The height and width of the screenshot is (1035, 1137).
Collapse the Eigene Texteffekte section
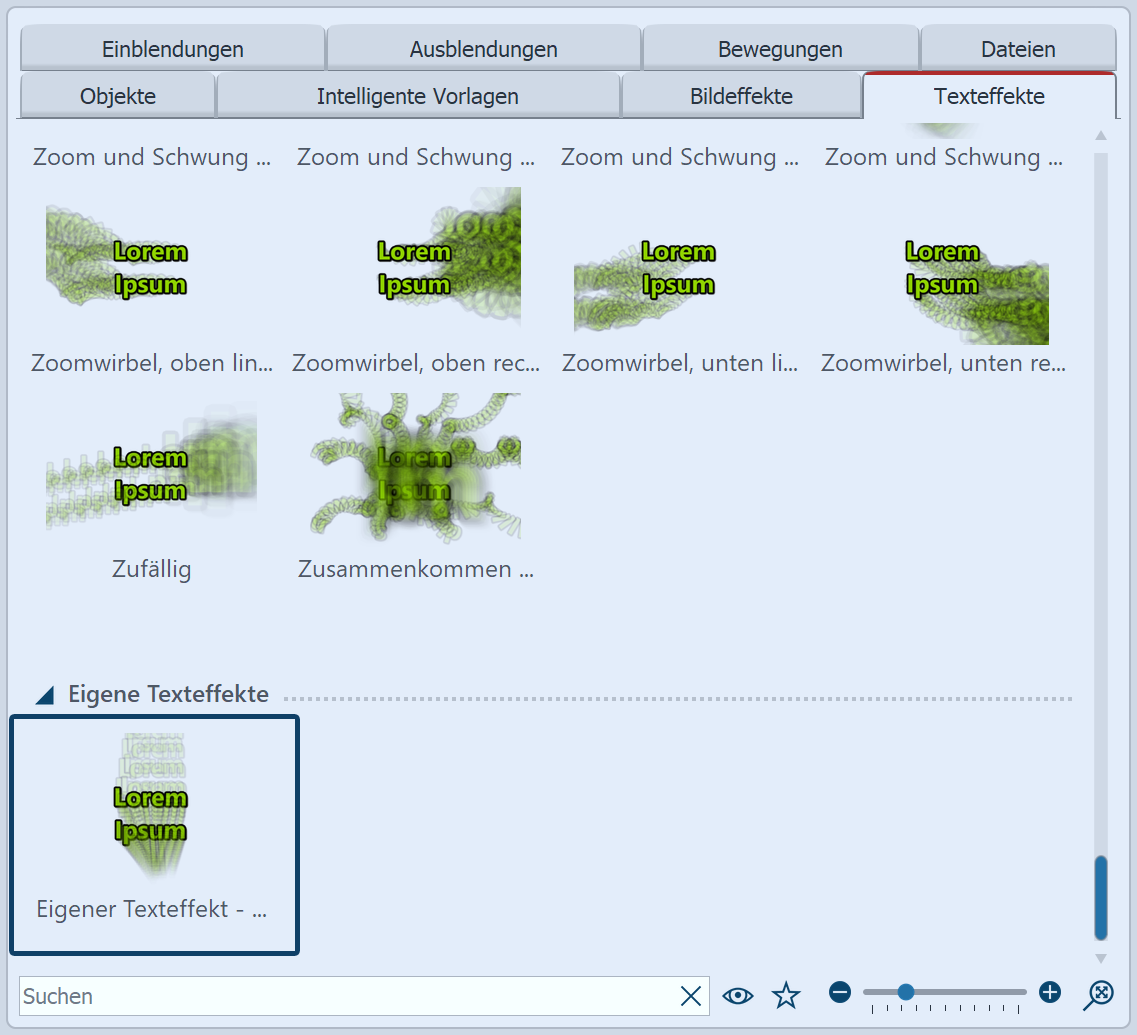[45, 693]
